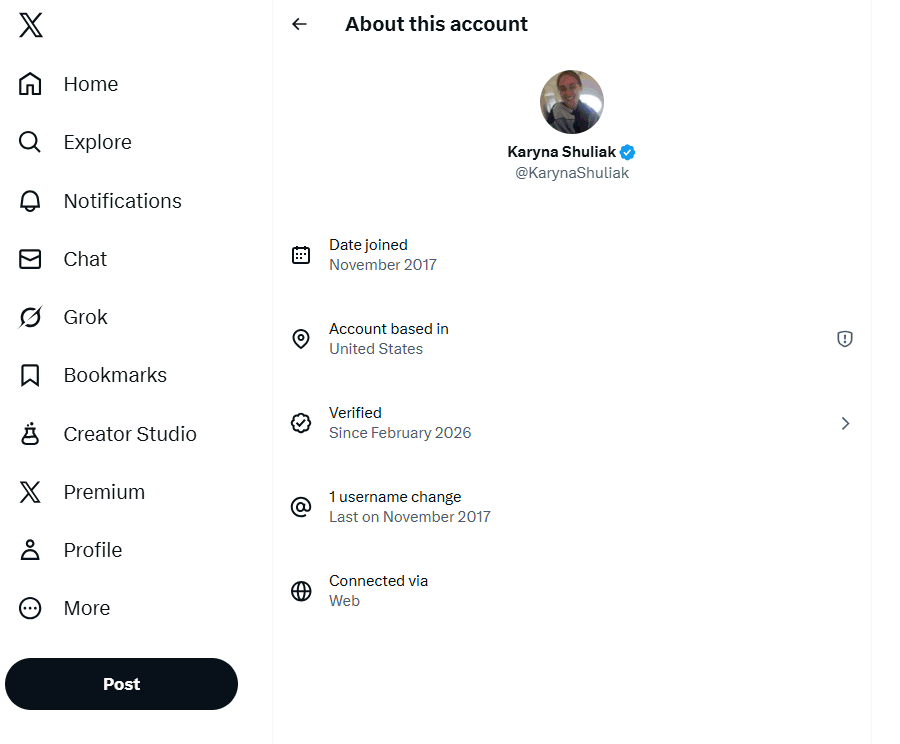Viewport: 900px width, 744px height.
Task: Open Chat envelope icon
Action: 30,259
